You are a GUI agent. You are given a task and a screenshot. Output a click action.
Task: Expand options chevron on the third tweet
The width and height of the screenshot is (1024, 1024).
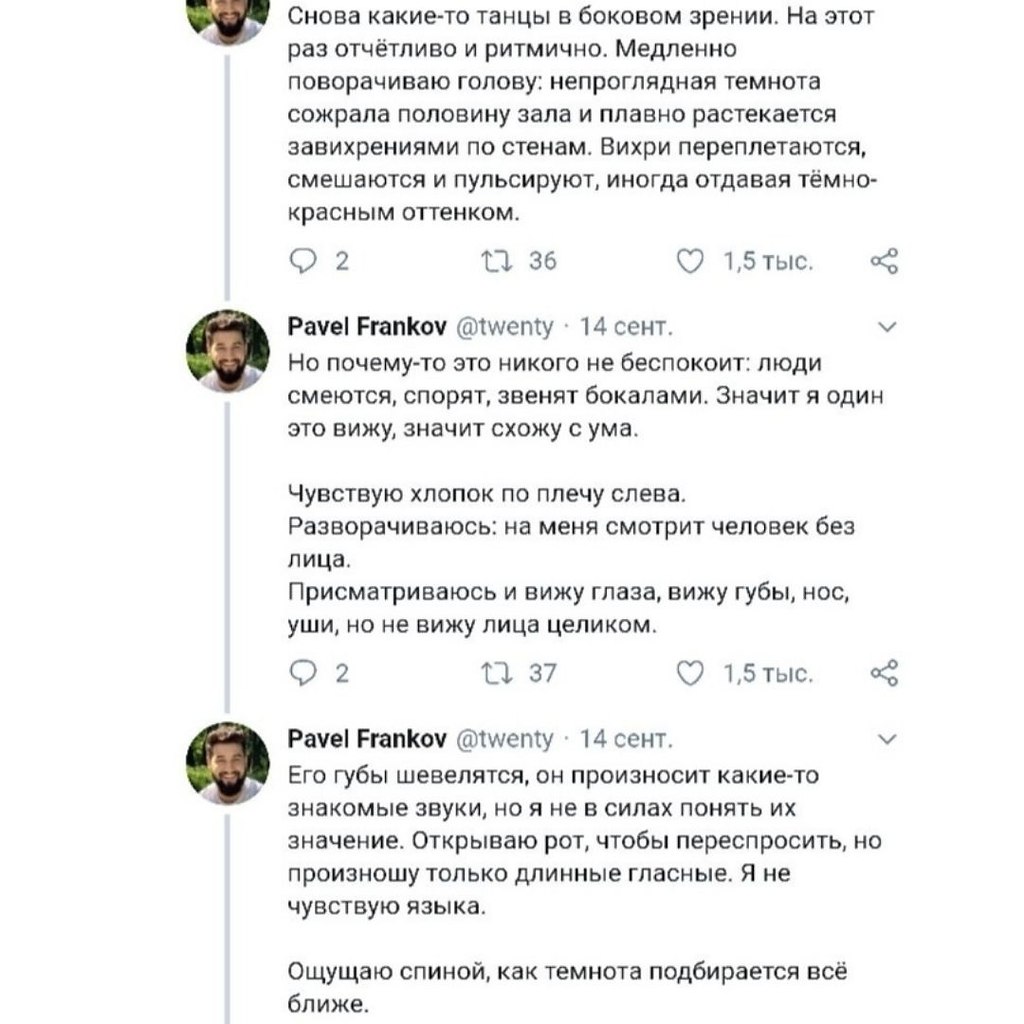pos(887,739)
